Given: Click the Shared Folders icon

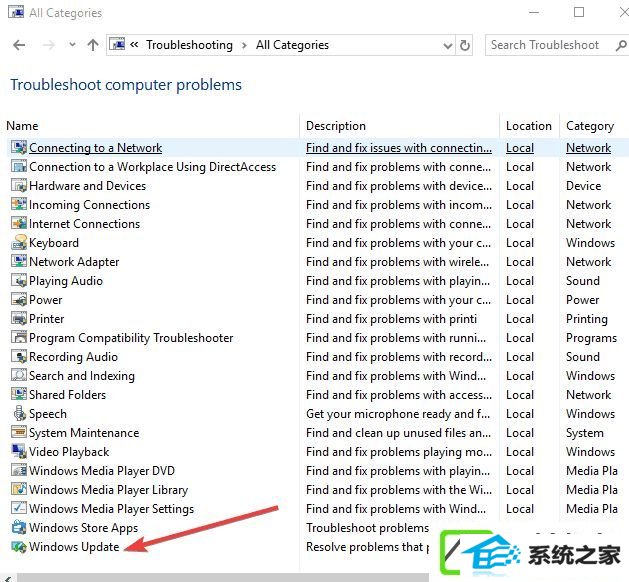Looking at the screenshot, I should click(x=19, y=394).
